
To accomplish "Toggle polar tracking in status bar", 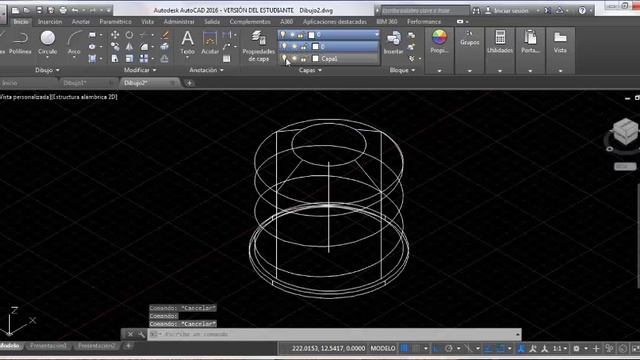I will (x=449, y=349).
